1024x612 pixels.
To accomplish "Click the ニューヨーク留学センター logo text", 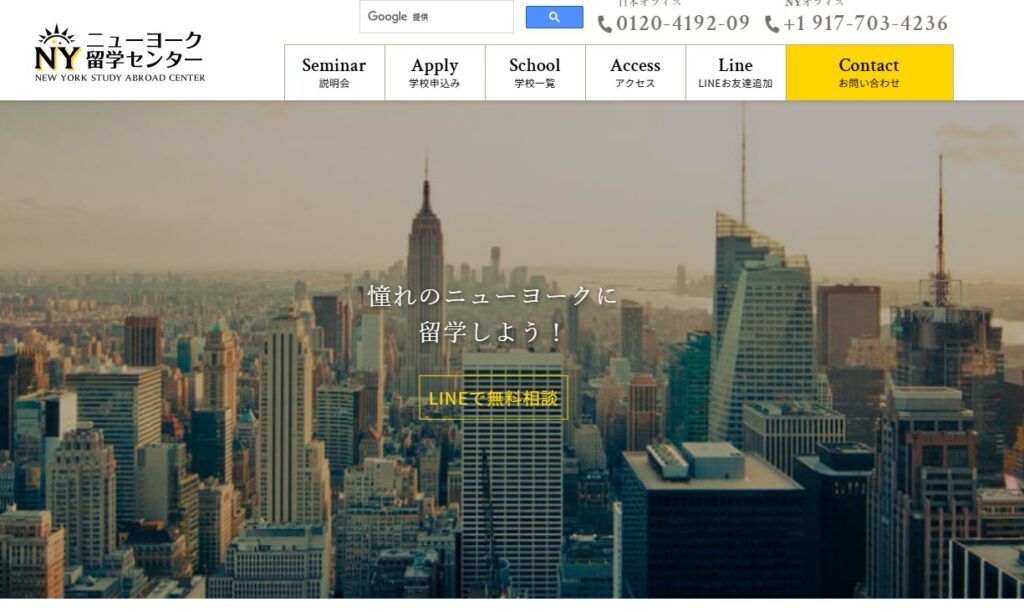I will click(x=144, y=50).
